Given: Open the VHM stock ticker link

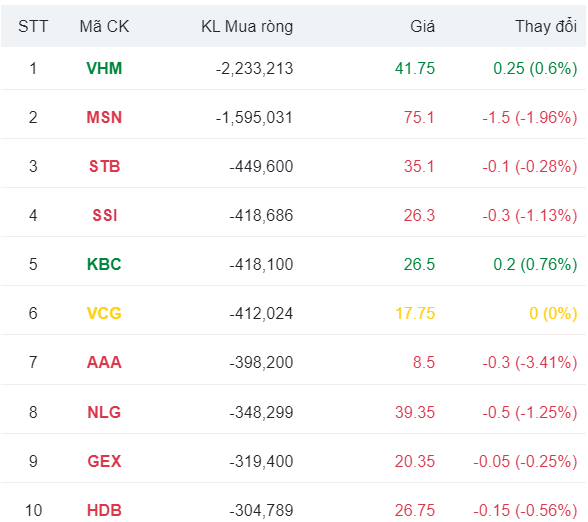Looking at the screenshot, I should [x=104, y=69].
